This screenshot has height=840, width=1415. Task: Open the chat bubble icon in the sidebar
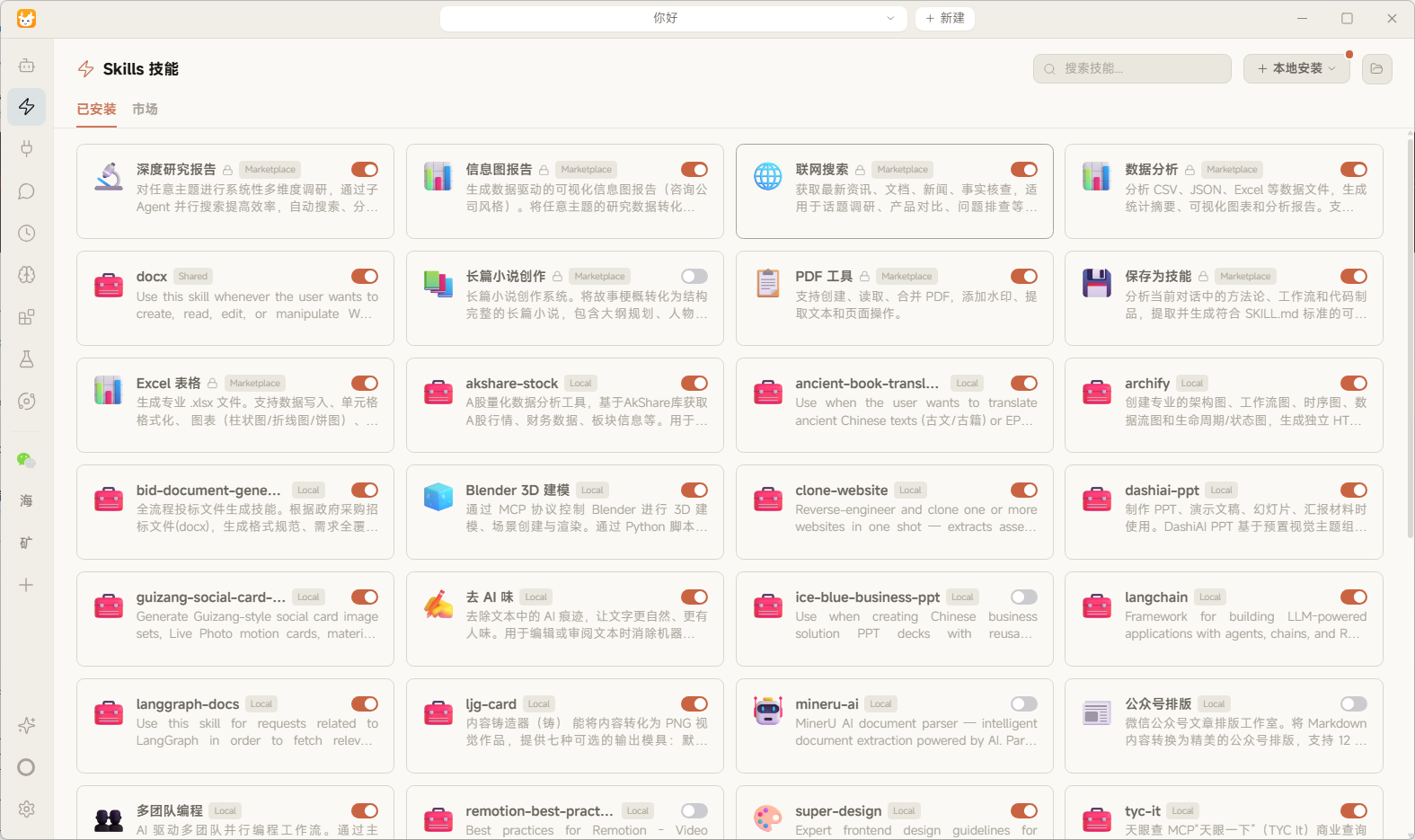tap(27, 191)
